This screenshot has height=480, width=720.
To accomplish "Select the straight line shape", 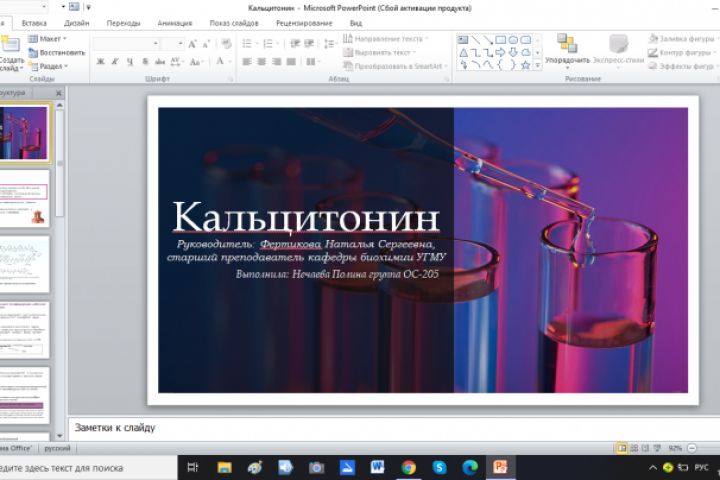I will [476, 40].
